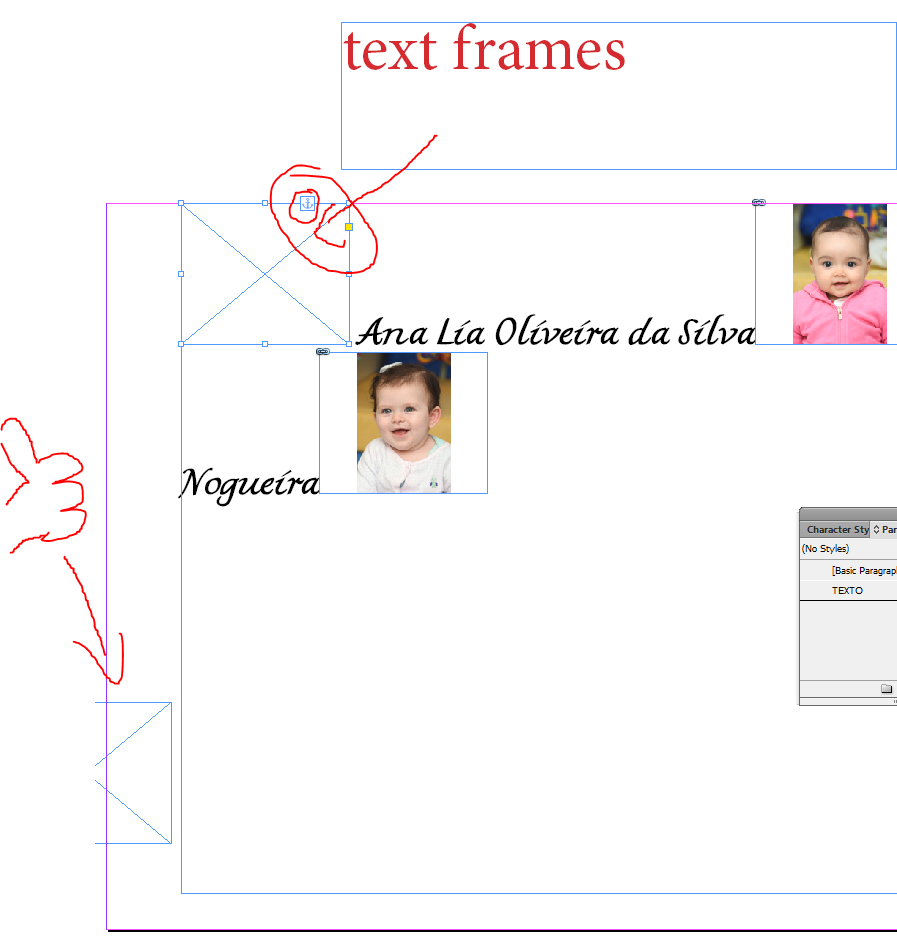Click the link badge above the pink-hoodie photo

click(758, 202)
